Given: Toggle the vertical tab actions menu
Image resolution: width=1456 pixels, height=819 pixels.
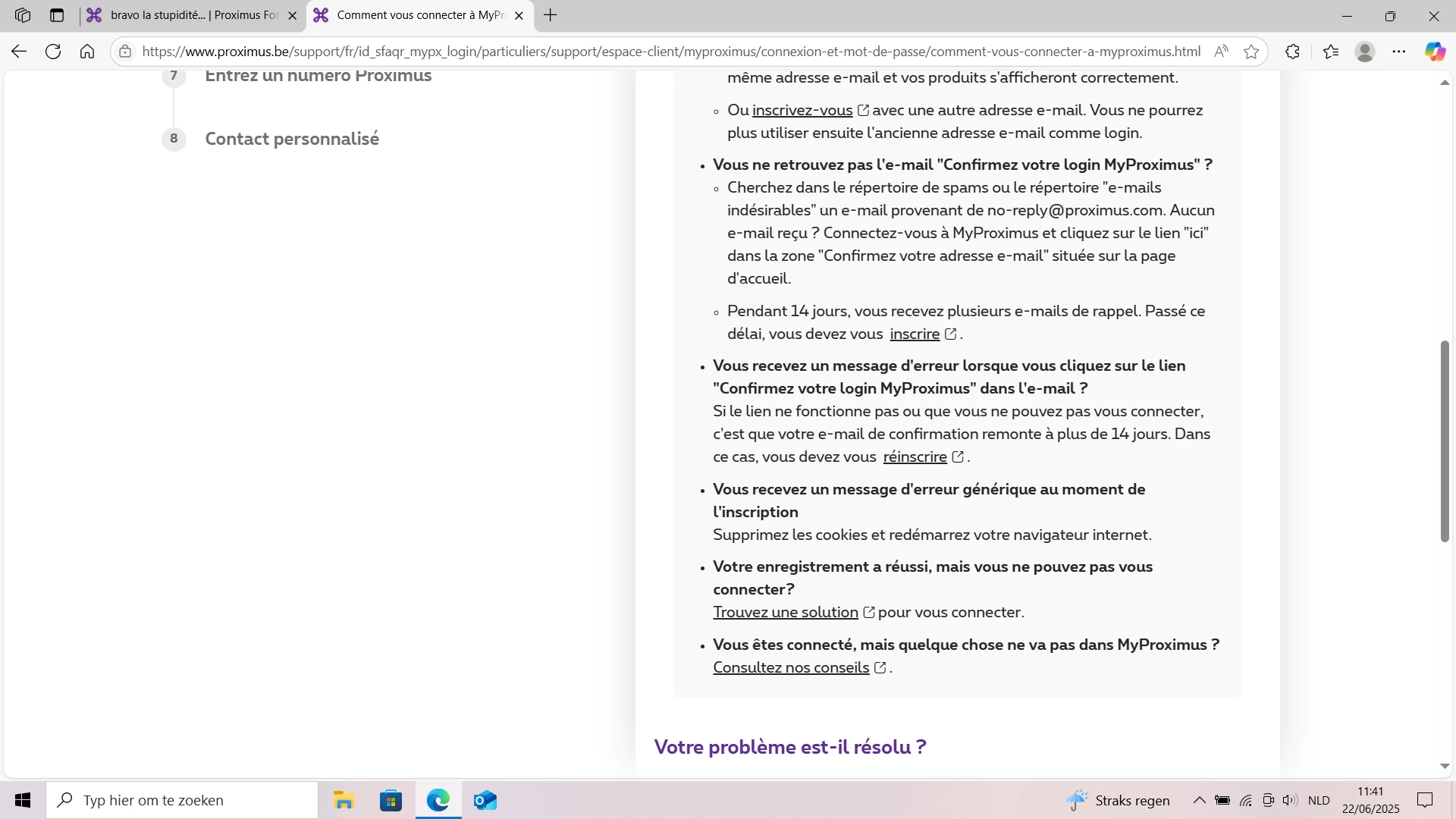Looking at the screenshot, I should pos(57,15).
